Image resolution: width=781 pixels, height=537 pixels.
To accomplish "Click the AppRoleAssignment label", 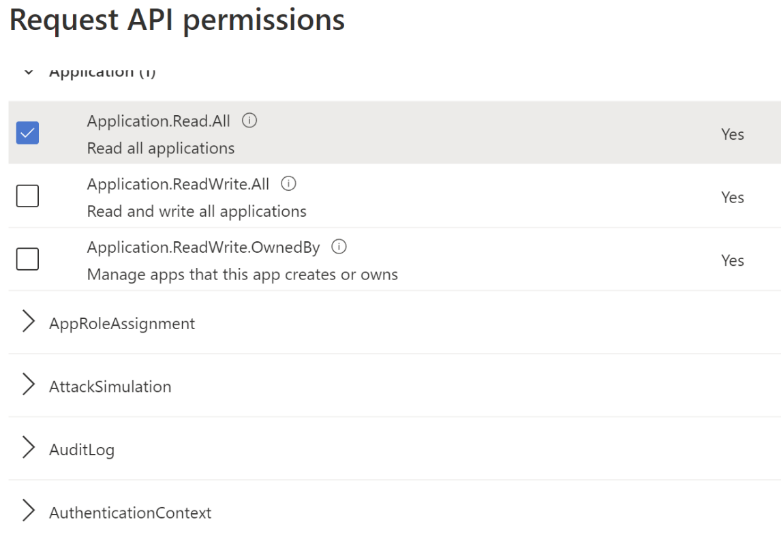I will [122, 324].
